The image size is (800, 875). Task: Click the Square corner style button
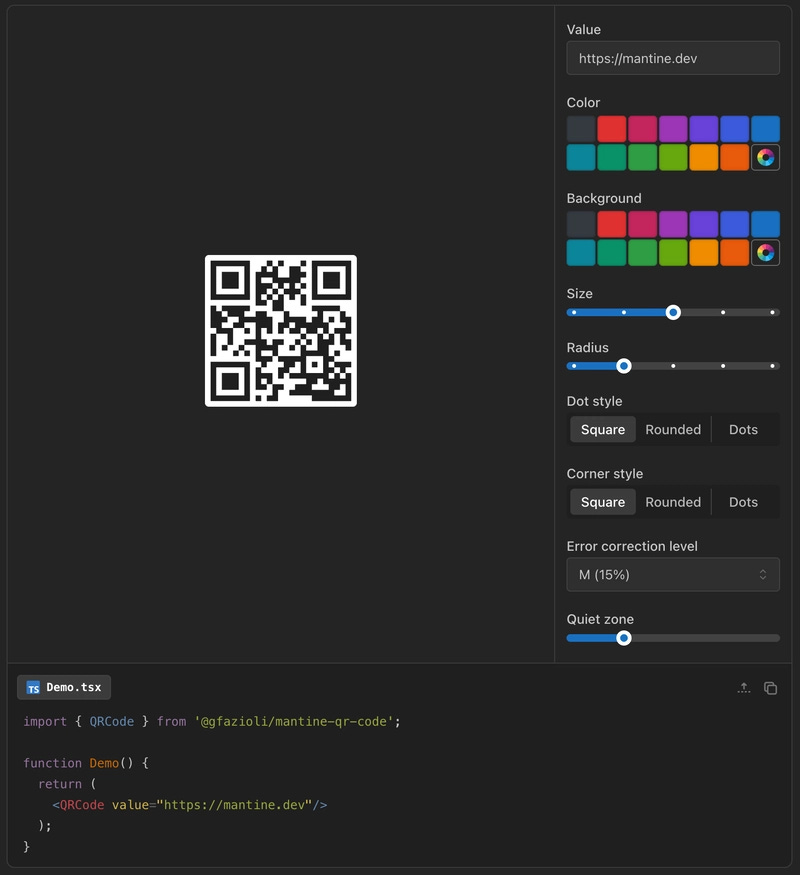point(602,501)
